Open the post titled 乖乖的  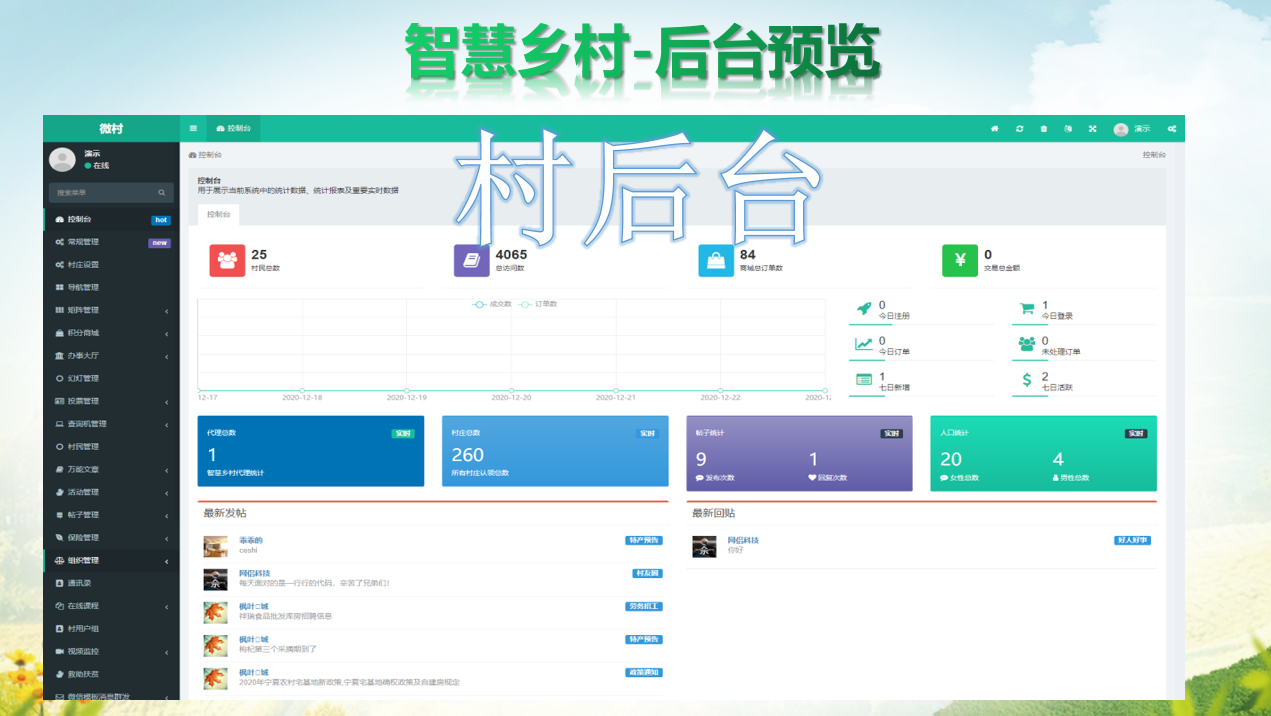pyautogui.click(x=250, y=541)
